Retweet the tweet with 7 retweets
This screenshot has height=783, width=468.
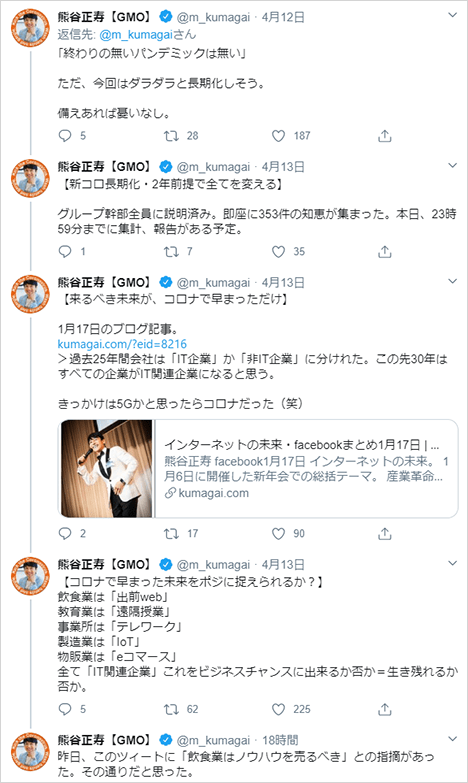pyautogui.click(x=172, y=252)
